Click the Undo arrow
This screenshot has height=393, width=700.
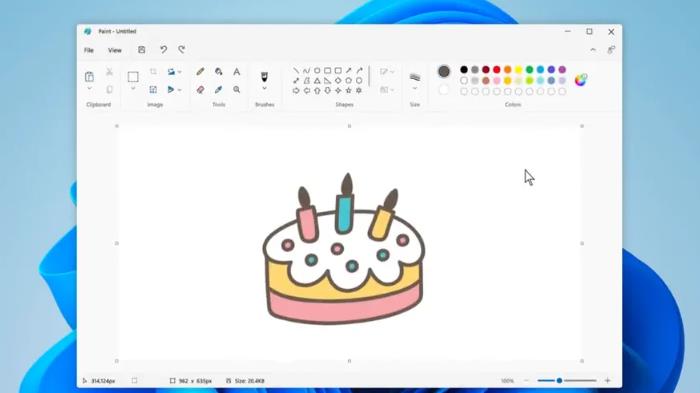pyautogui.click(x=163, y=50)
